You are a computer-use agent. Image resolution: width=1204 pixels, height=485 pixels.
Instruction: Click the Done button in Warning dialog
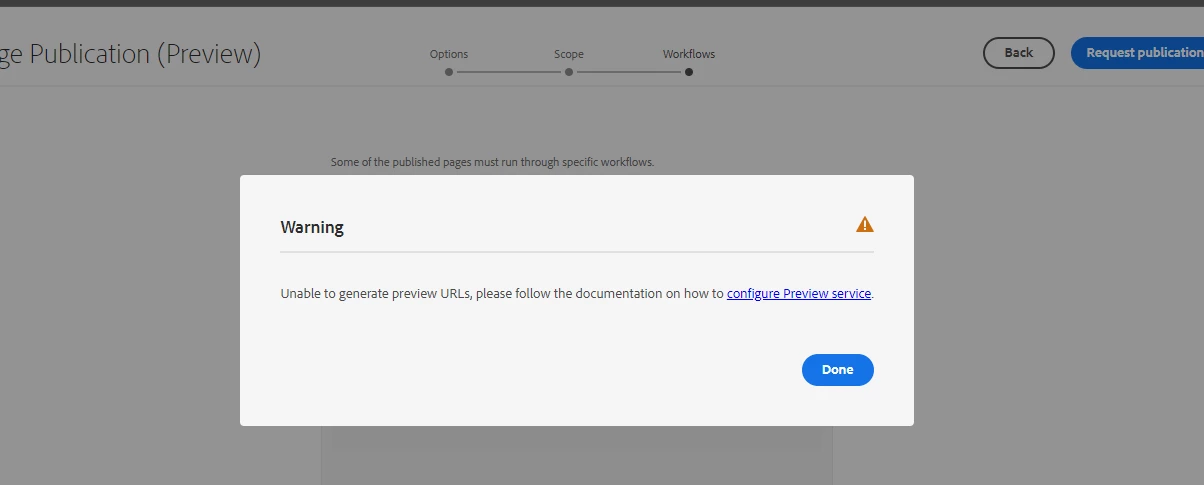[837, 370]
